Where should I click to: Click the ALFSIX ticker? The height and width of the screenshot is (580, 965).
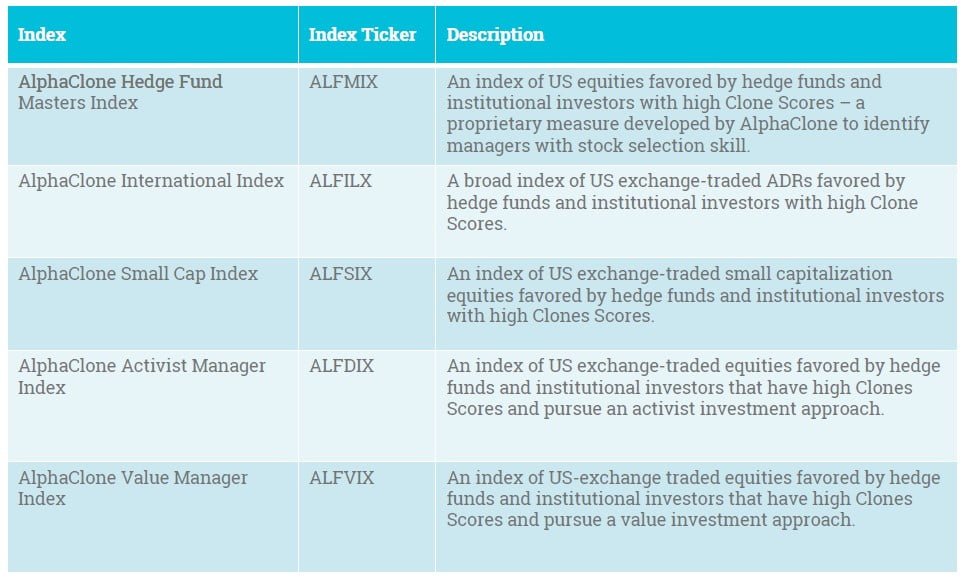click(341, 274)
